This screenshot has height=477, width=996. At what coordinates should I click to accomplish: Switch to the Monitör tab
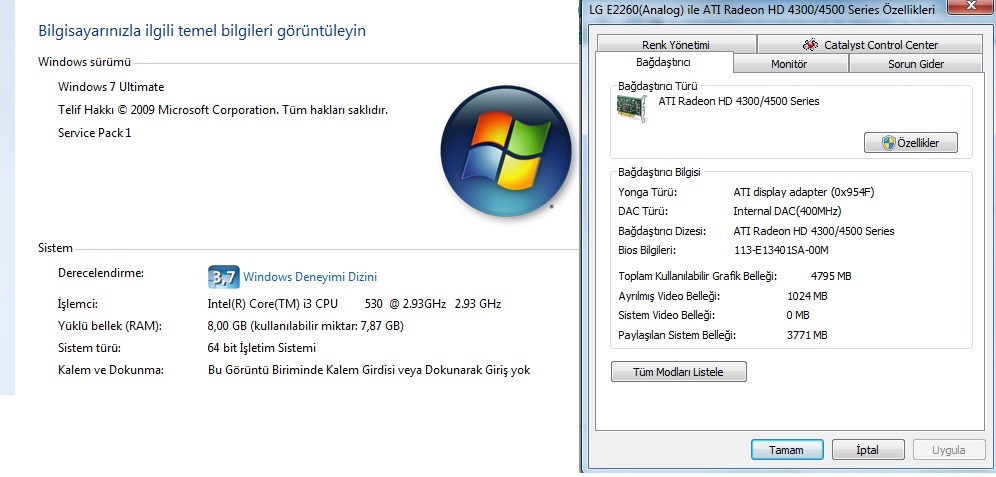tap(789, 64)
